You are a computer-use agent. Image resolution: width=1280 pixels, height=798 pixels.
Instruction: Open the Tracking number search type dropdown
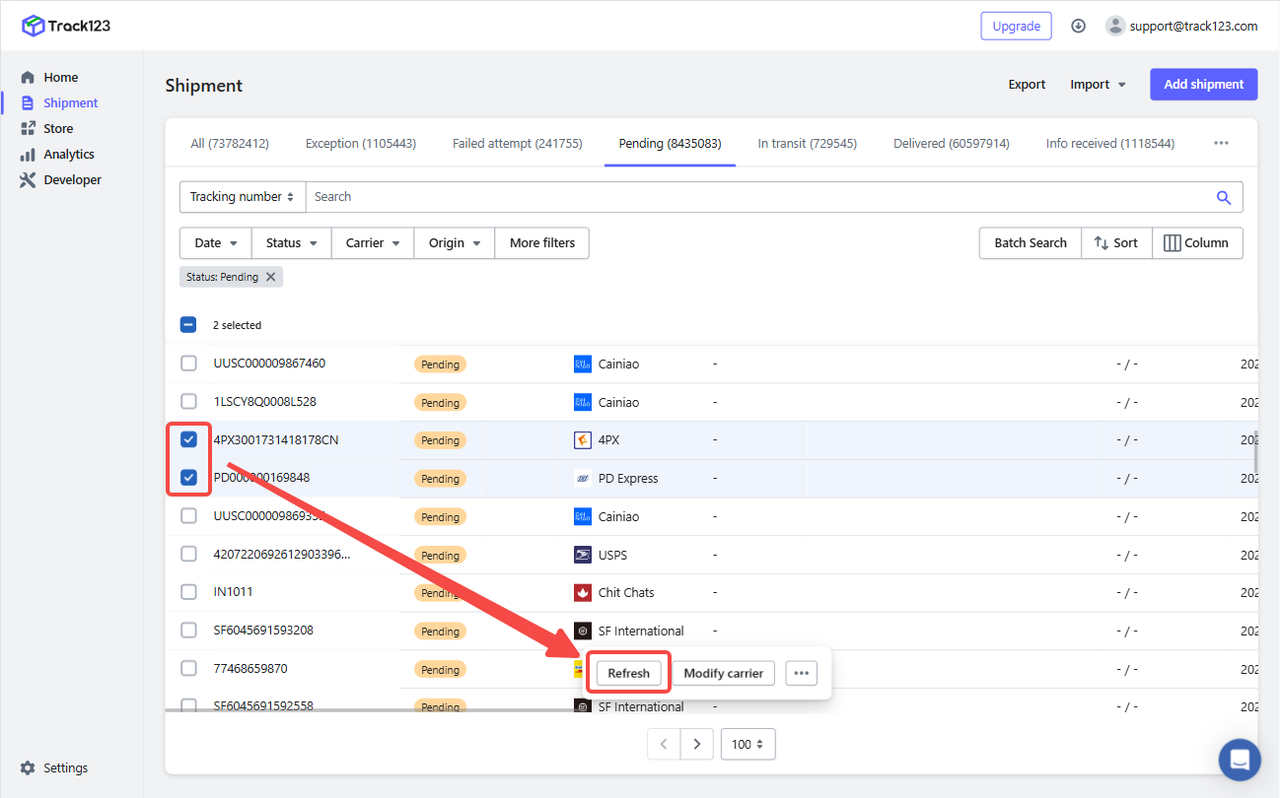tap(242, 197)
